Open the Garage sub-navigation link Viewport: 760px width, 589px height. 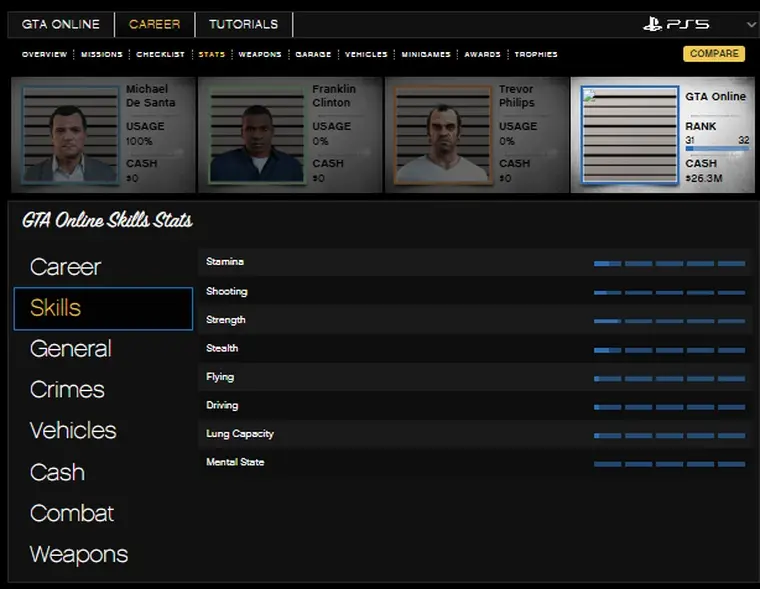[313, 55]
